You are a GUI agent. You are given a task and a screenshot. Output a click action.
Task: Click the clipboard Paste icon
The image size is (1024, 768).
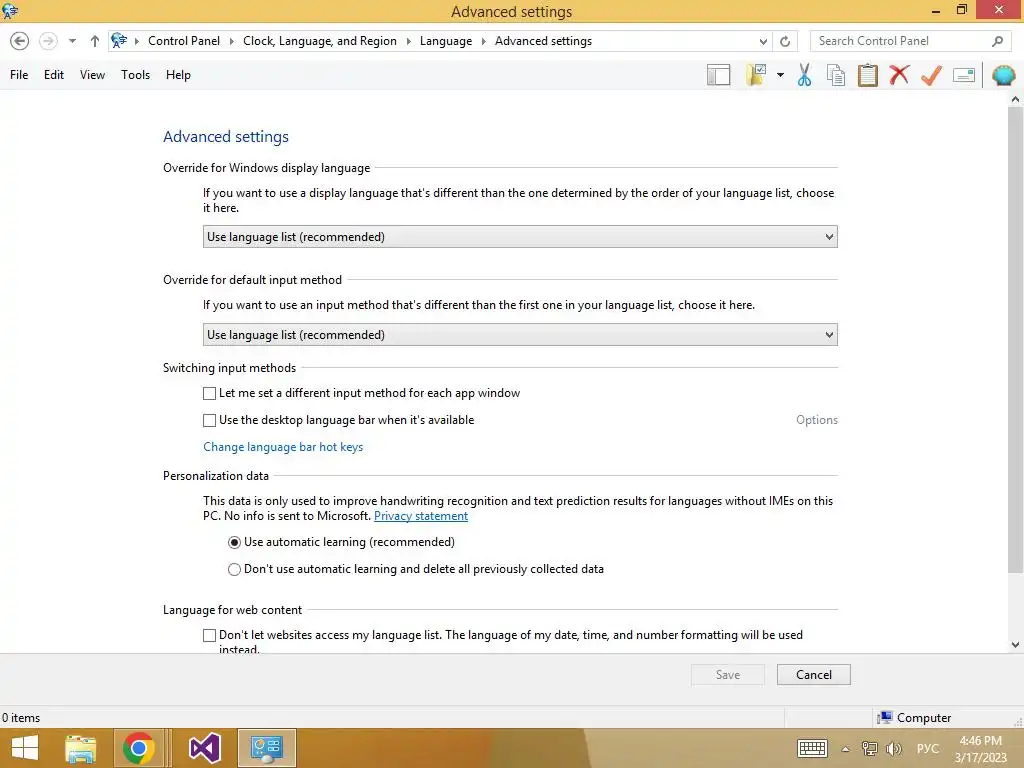click(x=868, y=75)
